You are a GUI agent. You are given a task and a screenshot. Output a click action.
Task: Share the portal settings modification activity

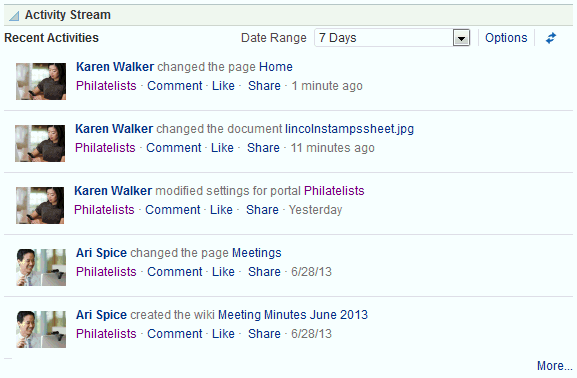click(x=262, y=210)
